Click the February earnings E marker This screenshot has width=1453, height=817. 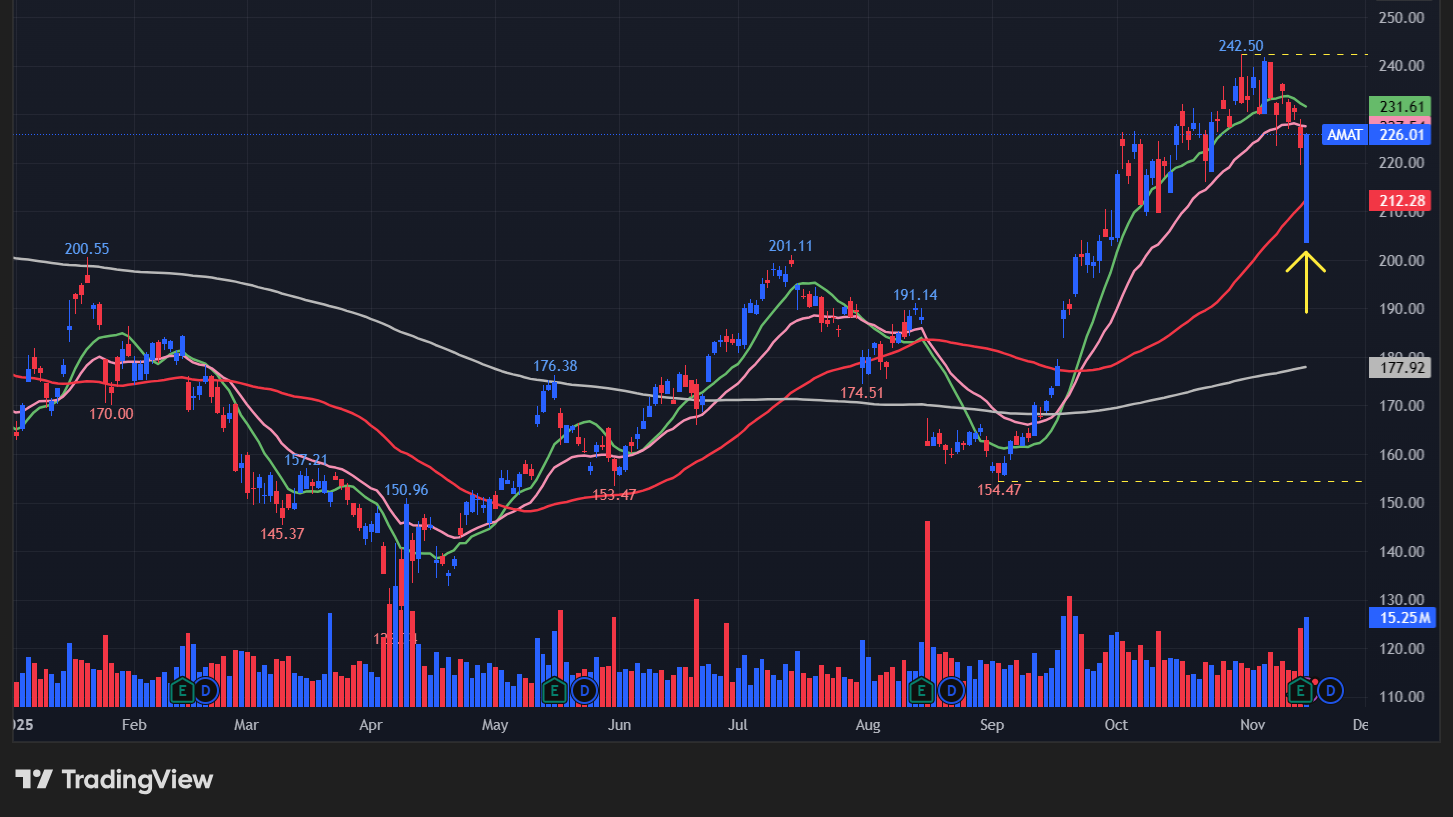point(182,689)
